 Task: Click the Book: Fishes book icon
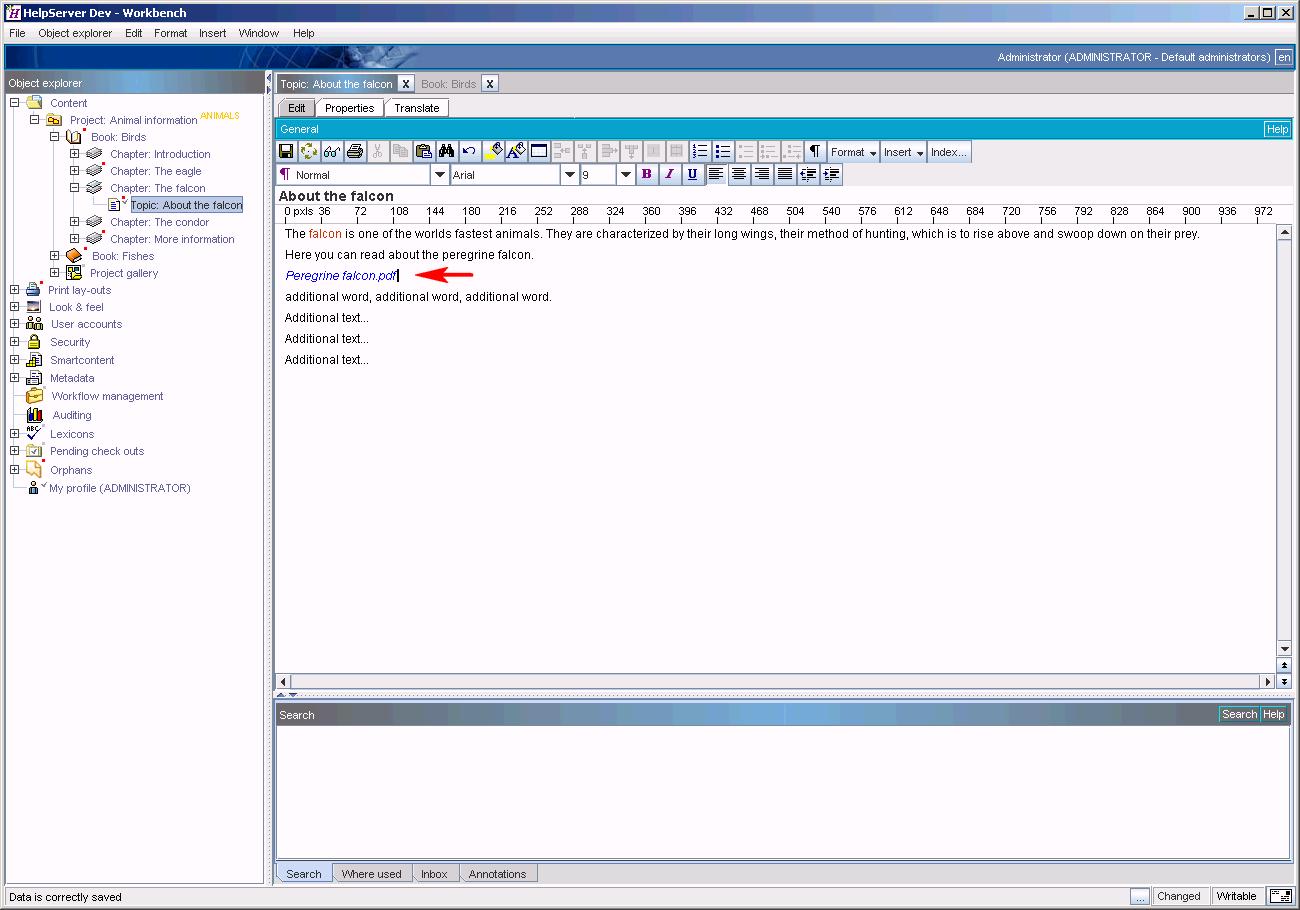tap(74, 256)
